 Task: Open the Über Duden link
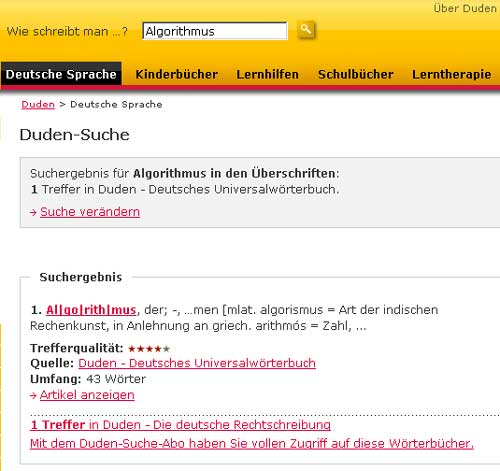tap(465, 8)
